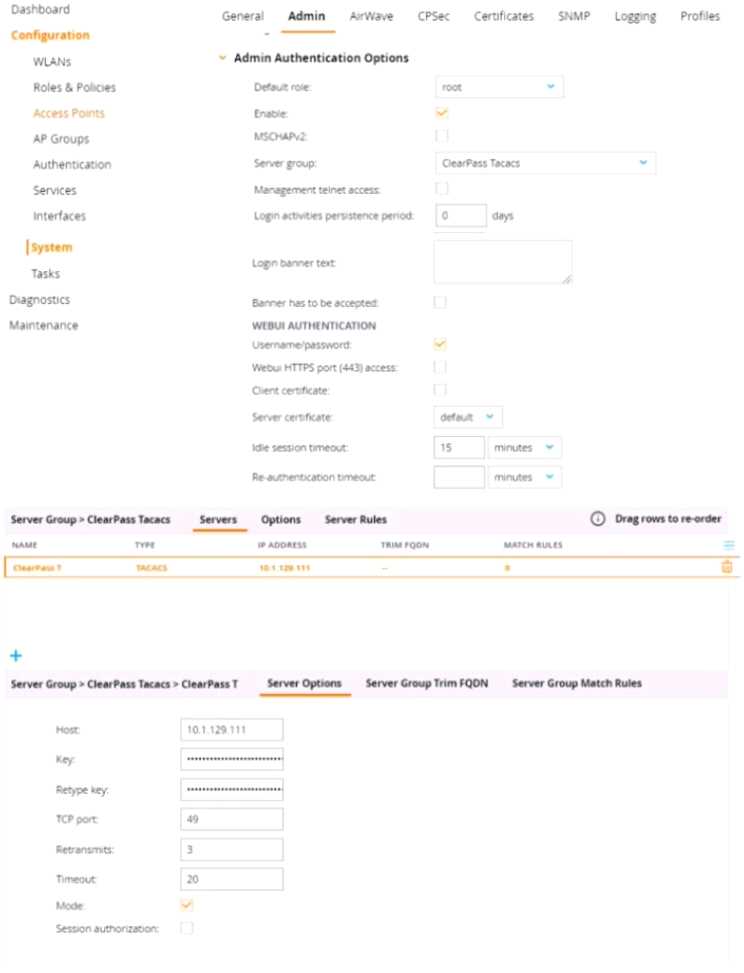Delete the ClearPass T server row
744x973 pixels.
point(727,567)
